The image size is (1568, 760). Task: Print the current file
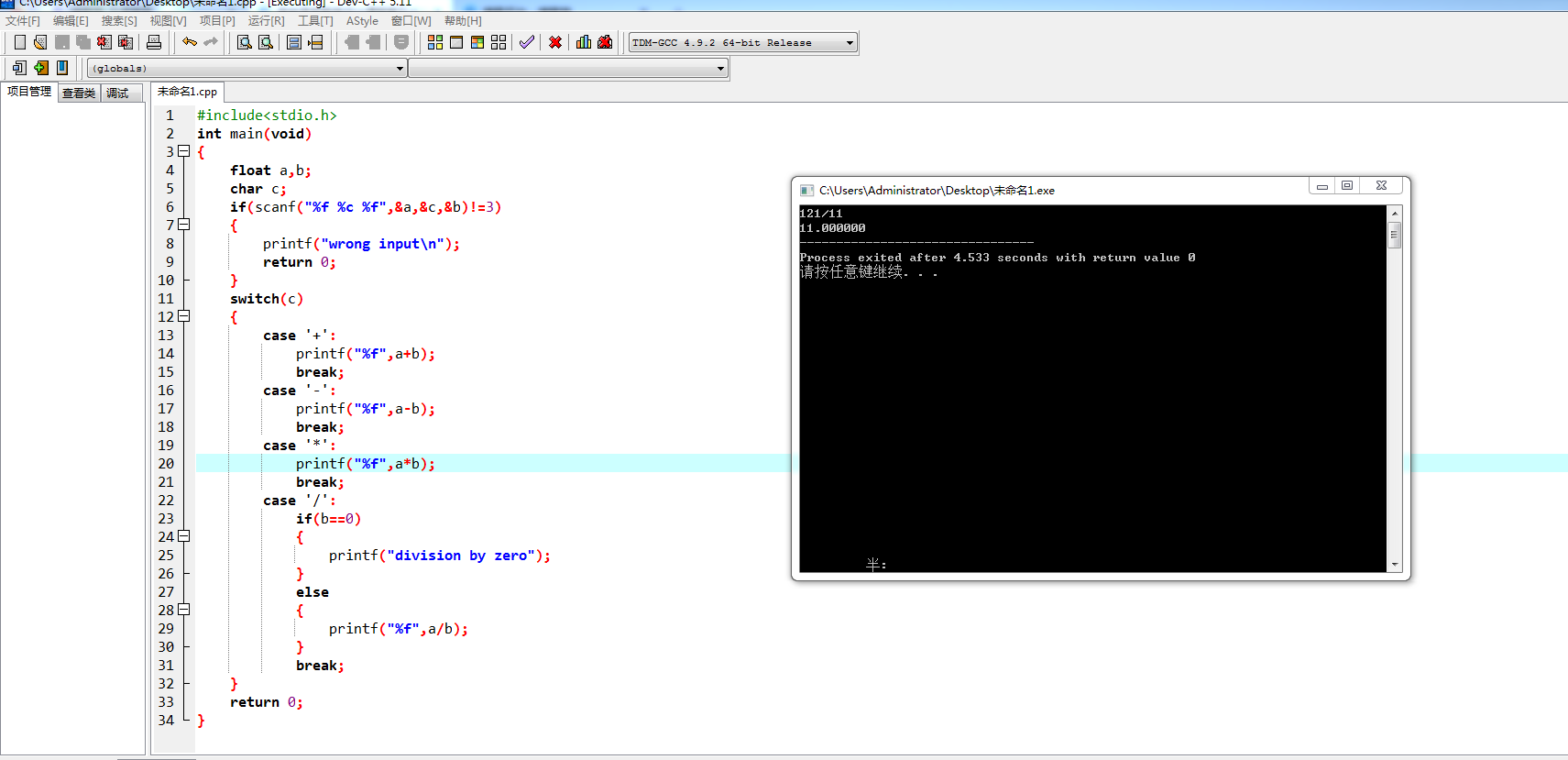coord(154,42)
